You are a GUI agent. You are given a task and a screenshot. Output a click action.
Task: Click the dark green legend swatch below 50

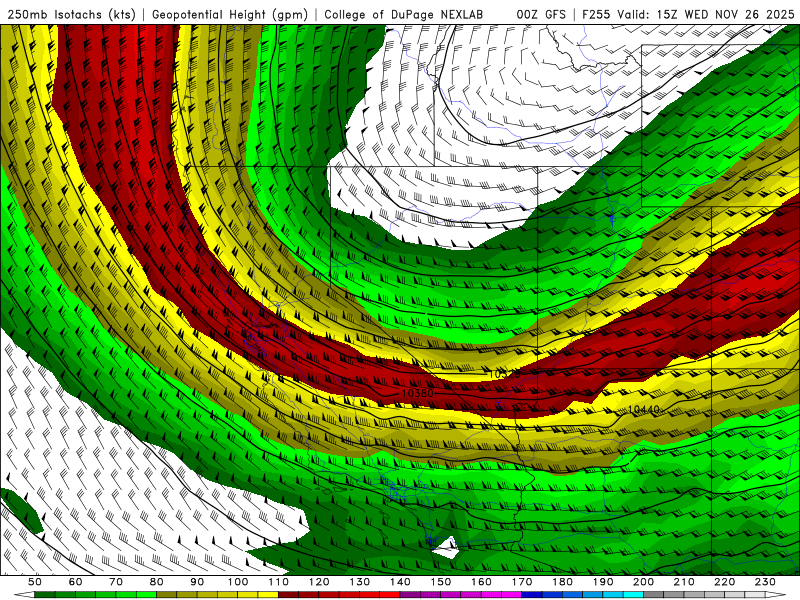click(45, 595)
